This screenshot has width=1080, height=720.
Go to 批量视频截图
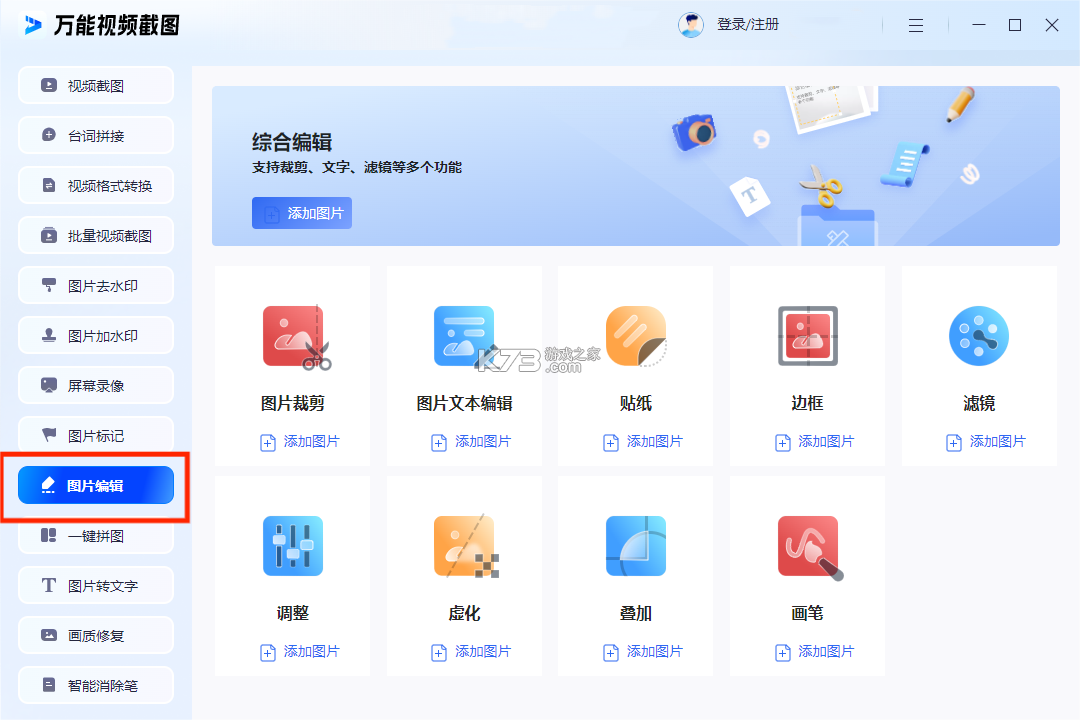[96, 236]
